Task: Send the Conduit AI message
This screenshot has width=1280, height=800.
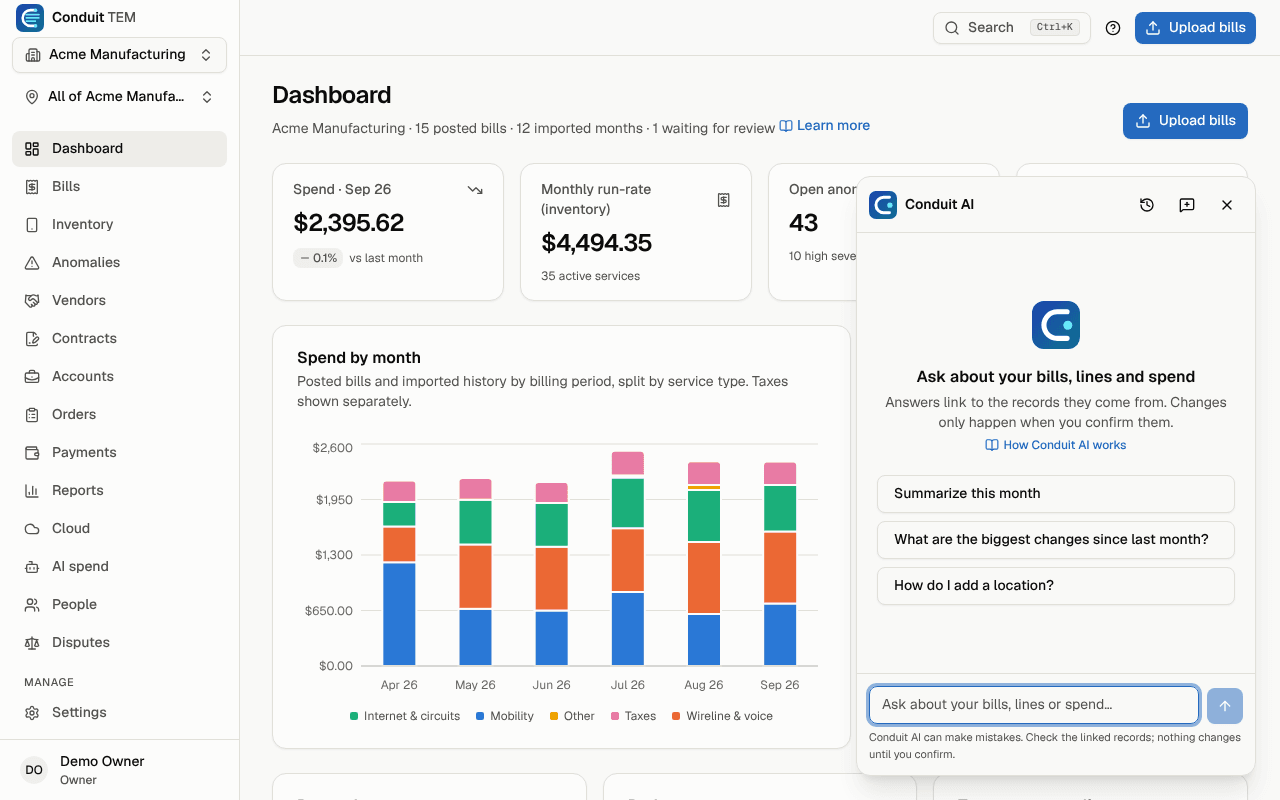Action: point(1225,706)
